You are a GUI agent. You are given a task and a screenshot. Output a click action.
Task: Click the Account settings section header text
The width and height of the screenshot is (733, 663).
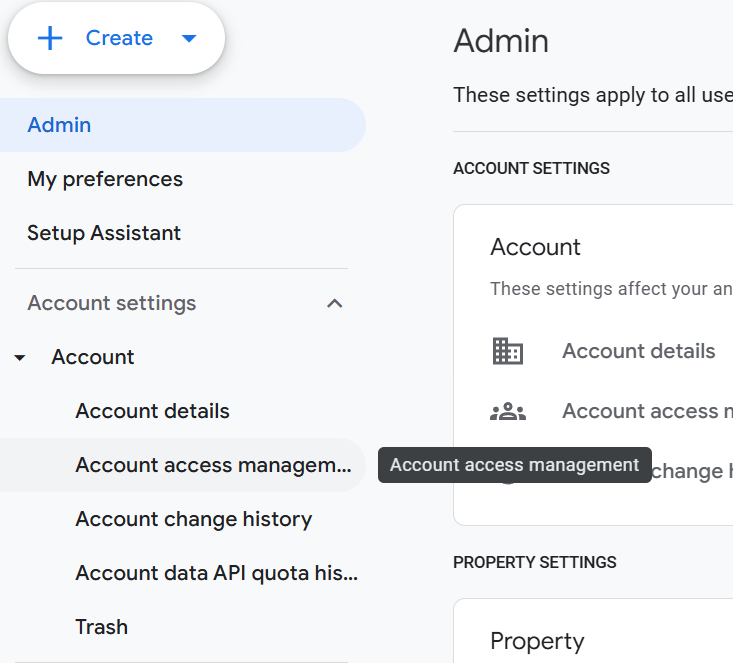(112, 303)
